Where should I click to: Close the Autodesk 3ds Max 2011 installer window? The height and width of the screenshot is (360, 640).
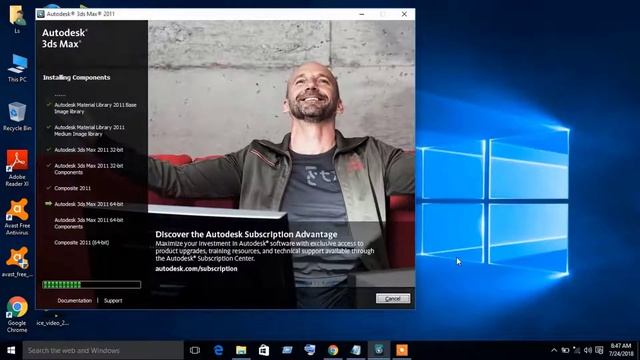[404, 14]
